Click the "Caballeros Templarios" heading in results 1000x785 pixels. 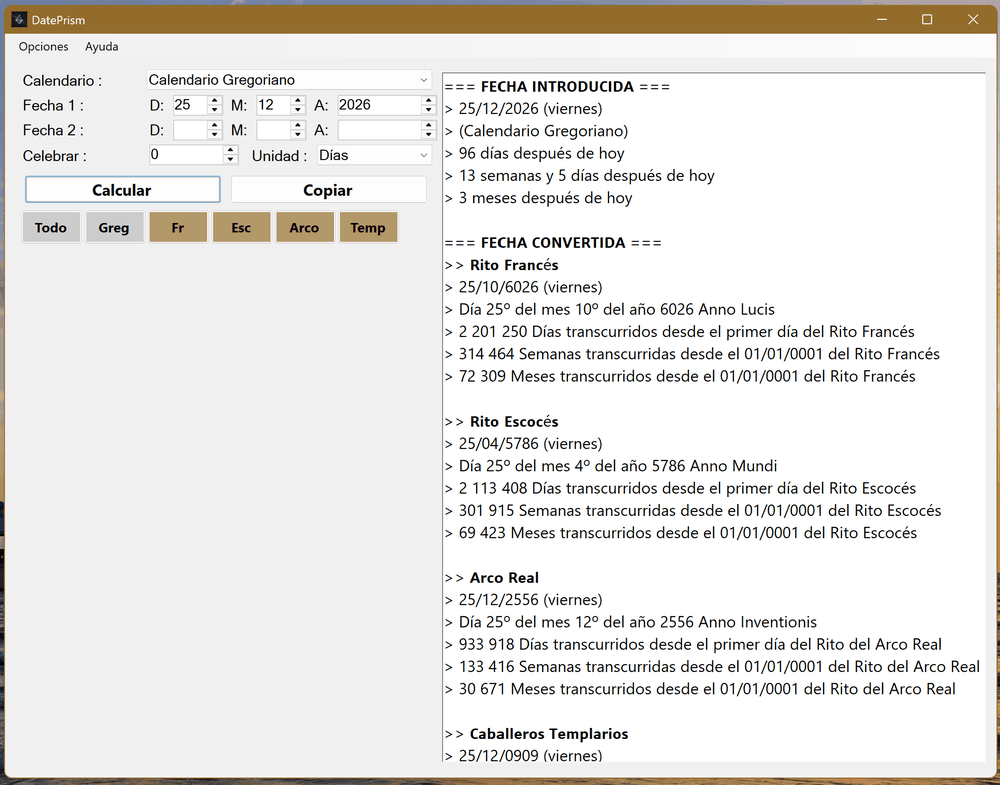[549, 734]
